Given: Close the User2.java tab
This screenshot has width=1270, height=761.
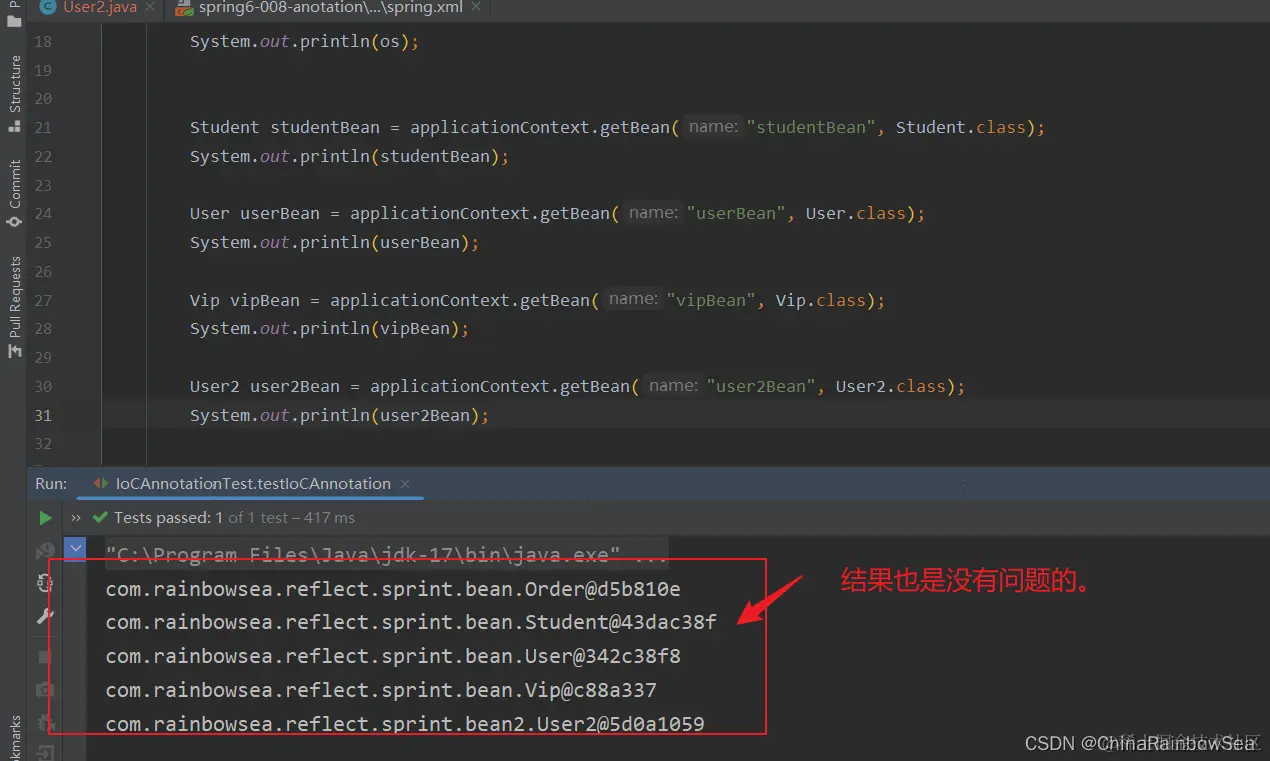Looking at the screenshot, I should (149, 8).
